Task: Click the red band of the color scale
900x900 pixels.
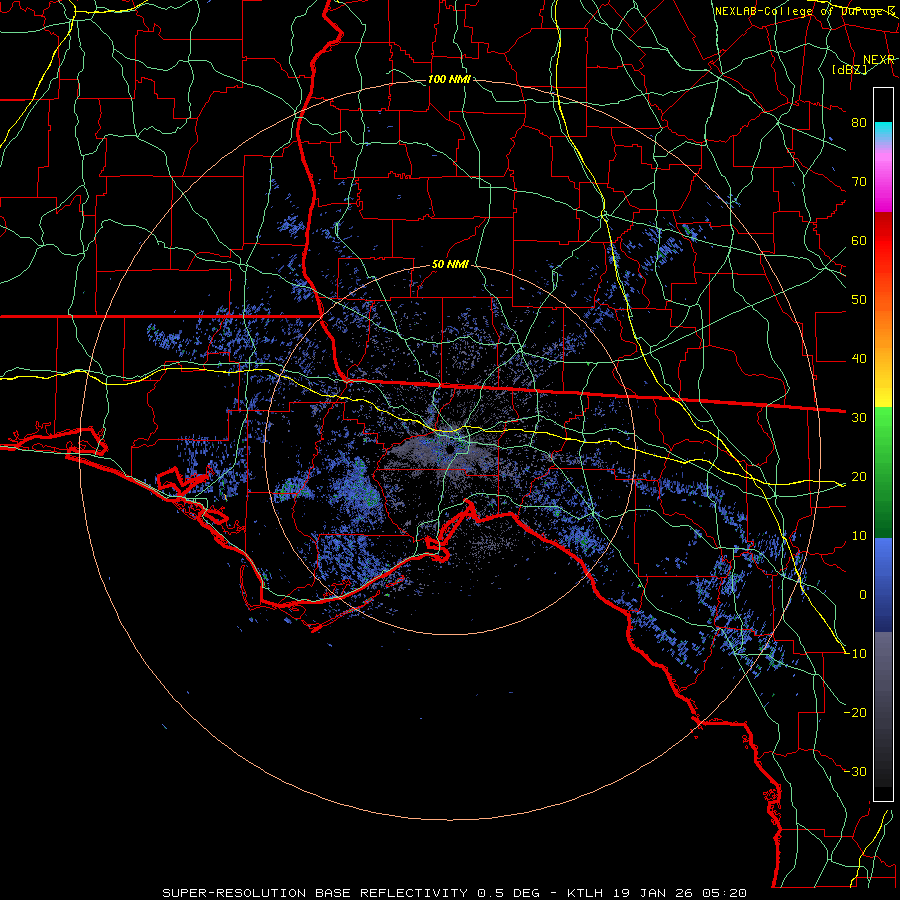Action: (883, 241)
